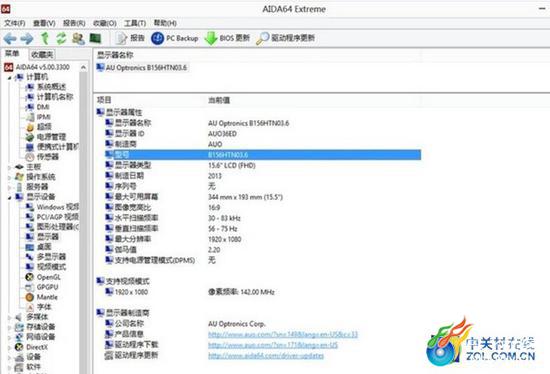
Task: Expand the 网络设备 tree node
Action: (x=9, y=337)
